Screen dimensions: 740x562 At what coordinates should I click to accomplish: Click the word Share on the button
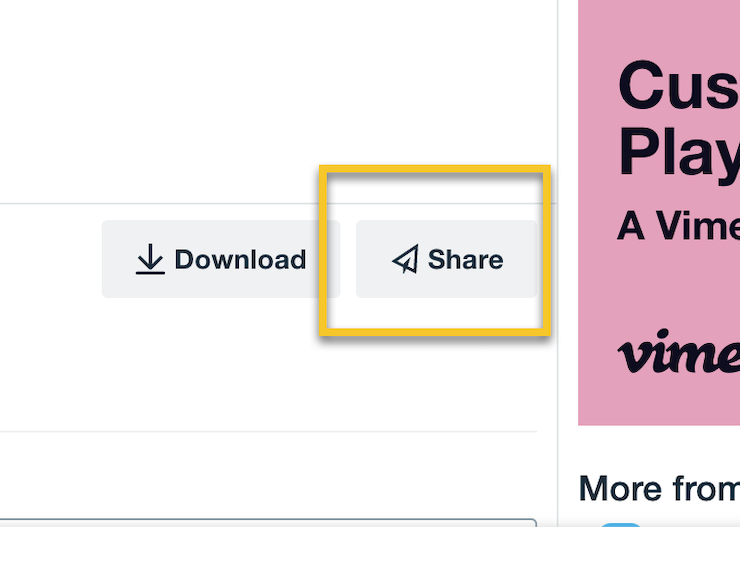click(x=465, y=260)
